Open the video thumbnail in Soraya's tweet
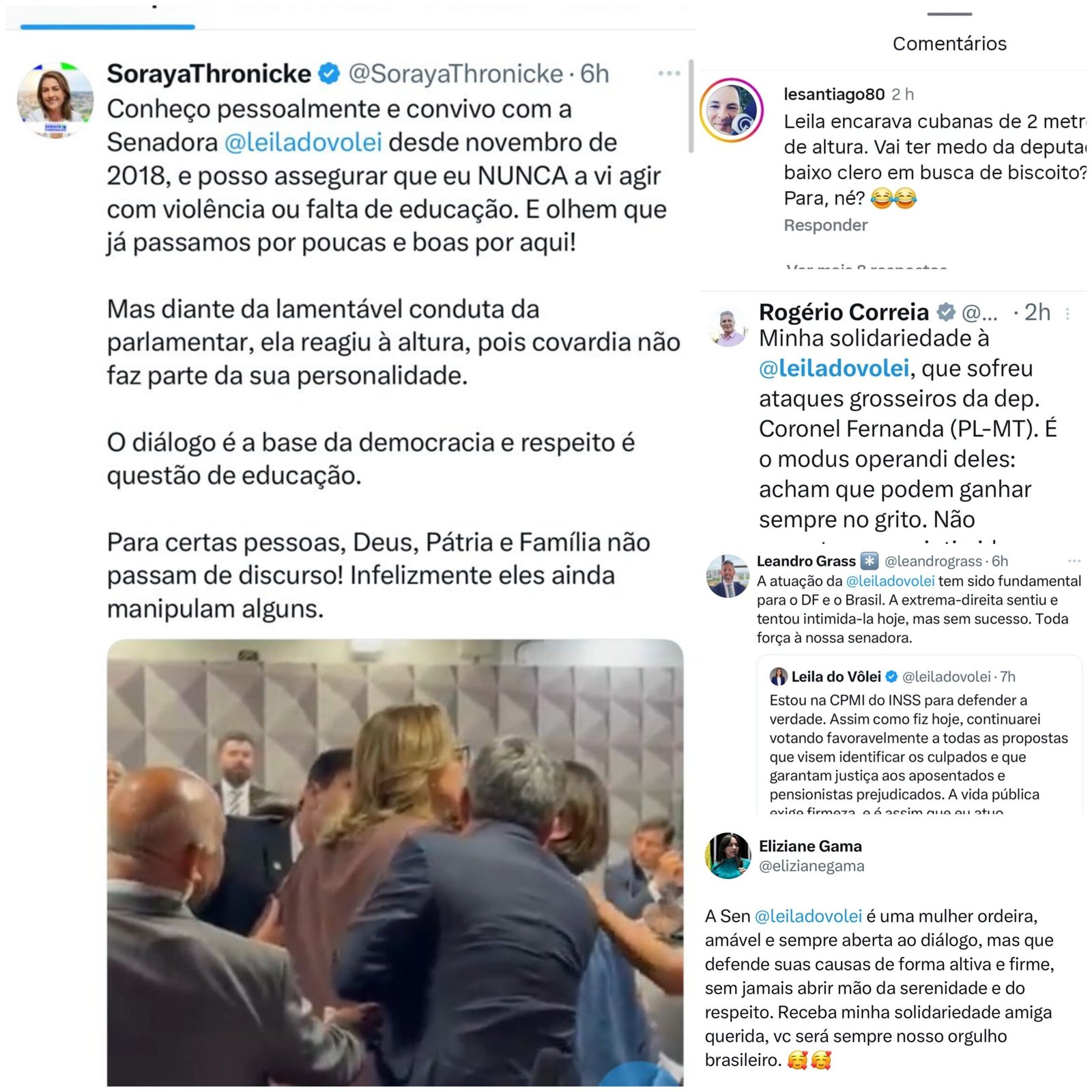 (395, 862)
